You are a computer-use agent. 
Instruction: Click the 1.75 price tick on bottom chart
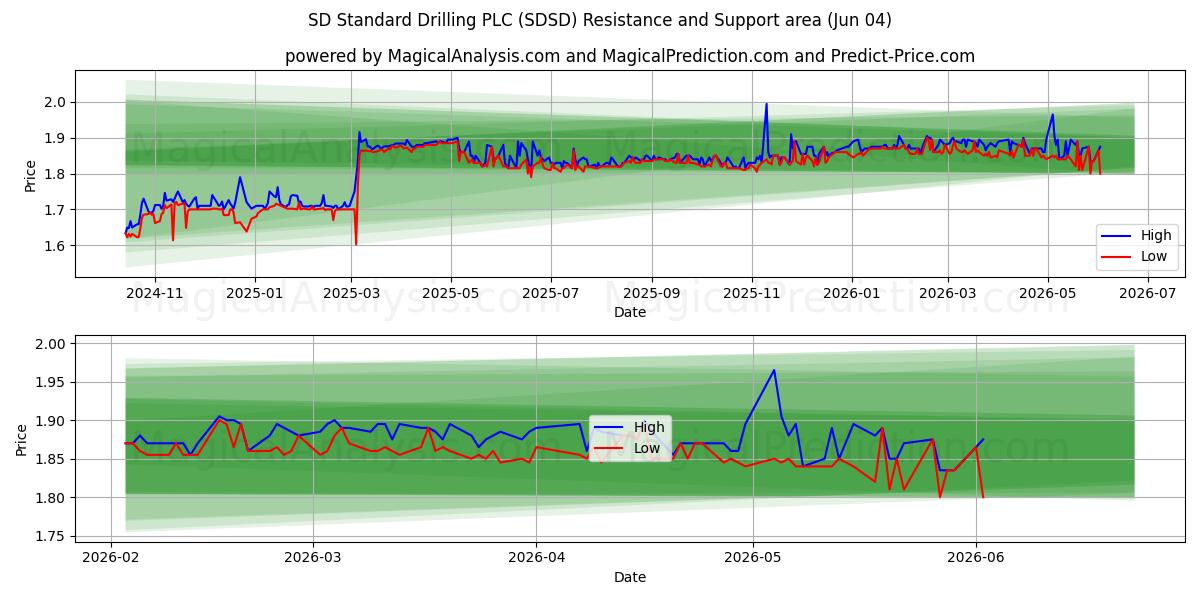click(52, 537)
